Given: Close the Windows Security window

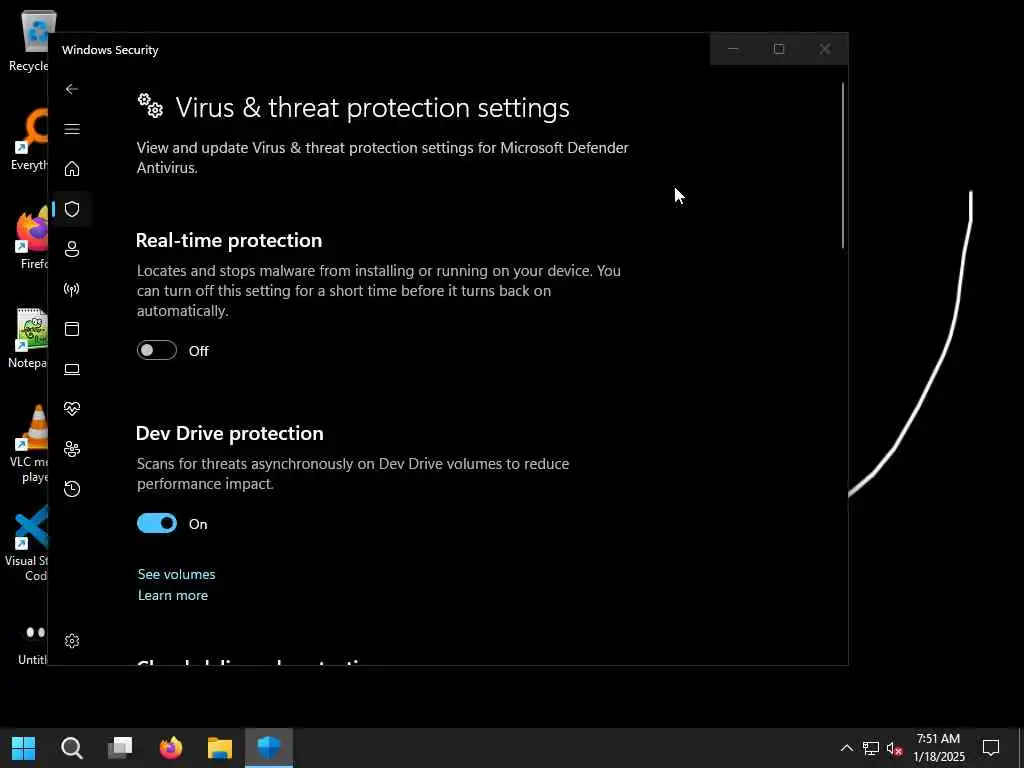Looking at the screenshot, I should coord(825,49).
